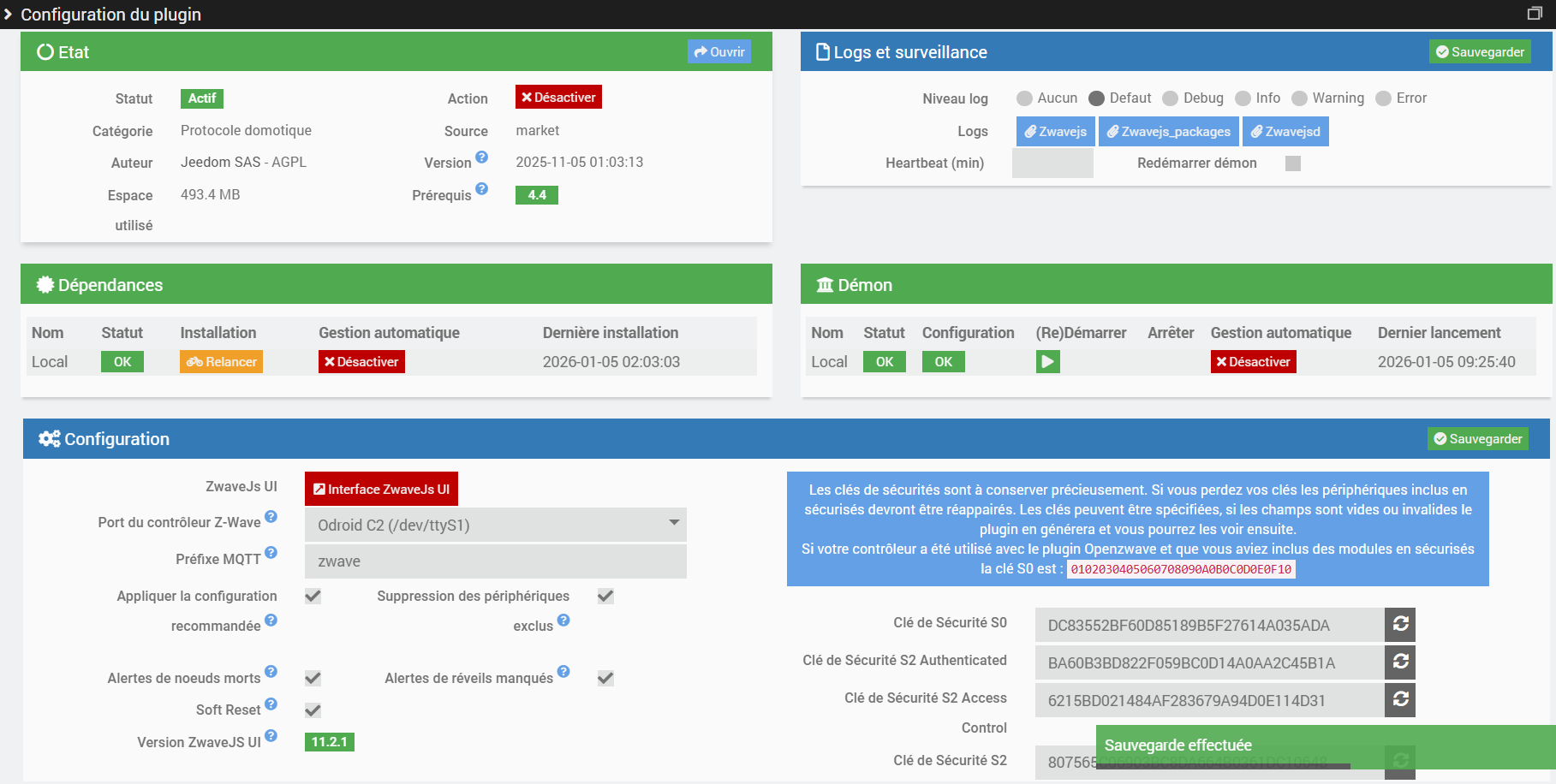Click the 4.4 prerequisite badge
This screenshot has width=1556, height=784.
[x=537, y=195]
